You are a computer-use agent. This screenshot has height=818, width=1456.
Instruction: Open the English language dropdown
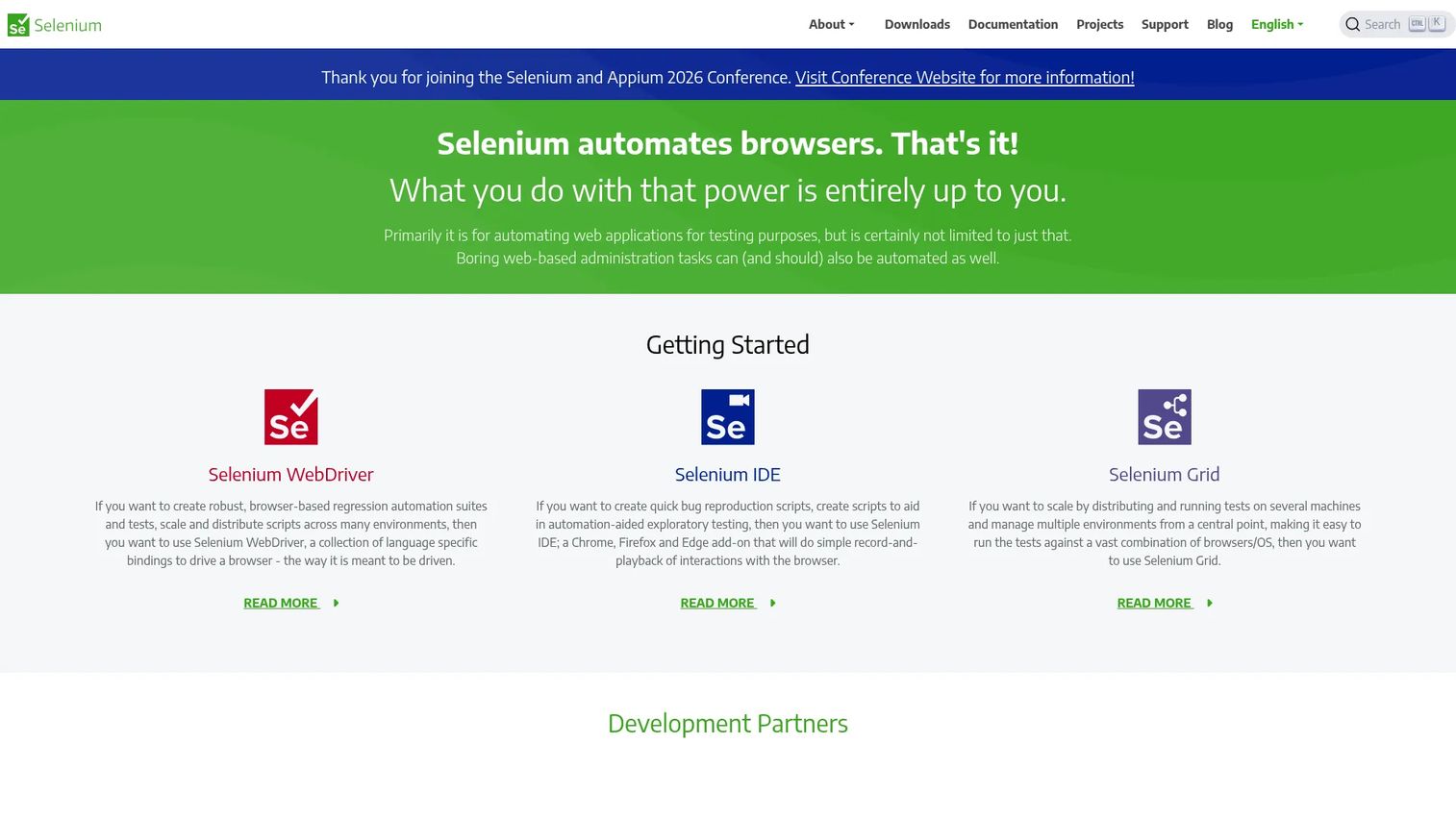1277,25
